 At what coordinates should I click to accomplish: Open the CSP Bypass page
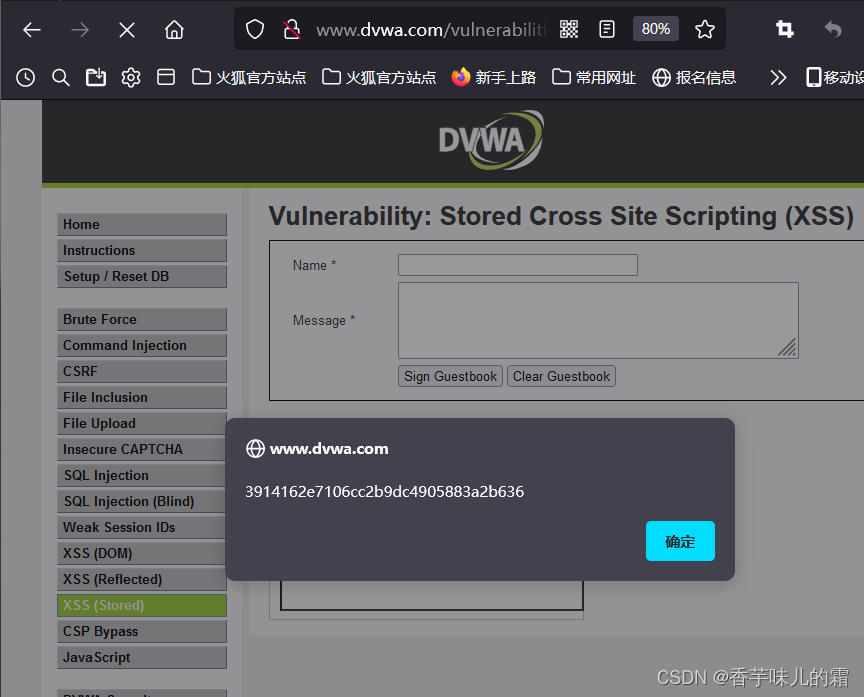click(141, 631)
